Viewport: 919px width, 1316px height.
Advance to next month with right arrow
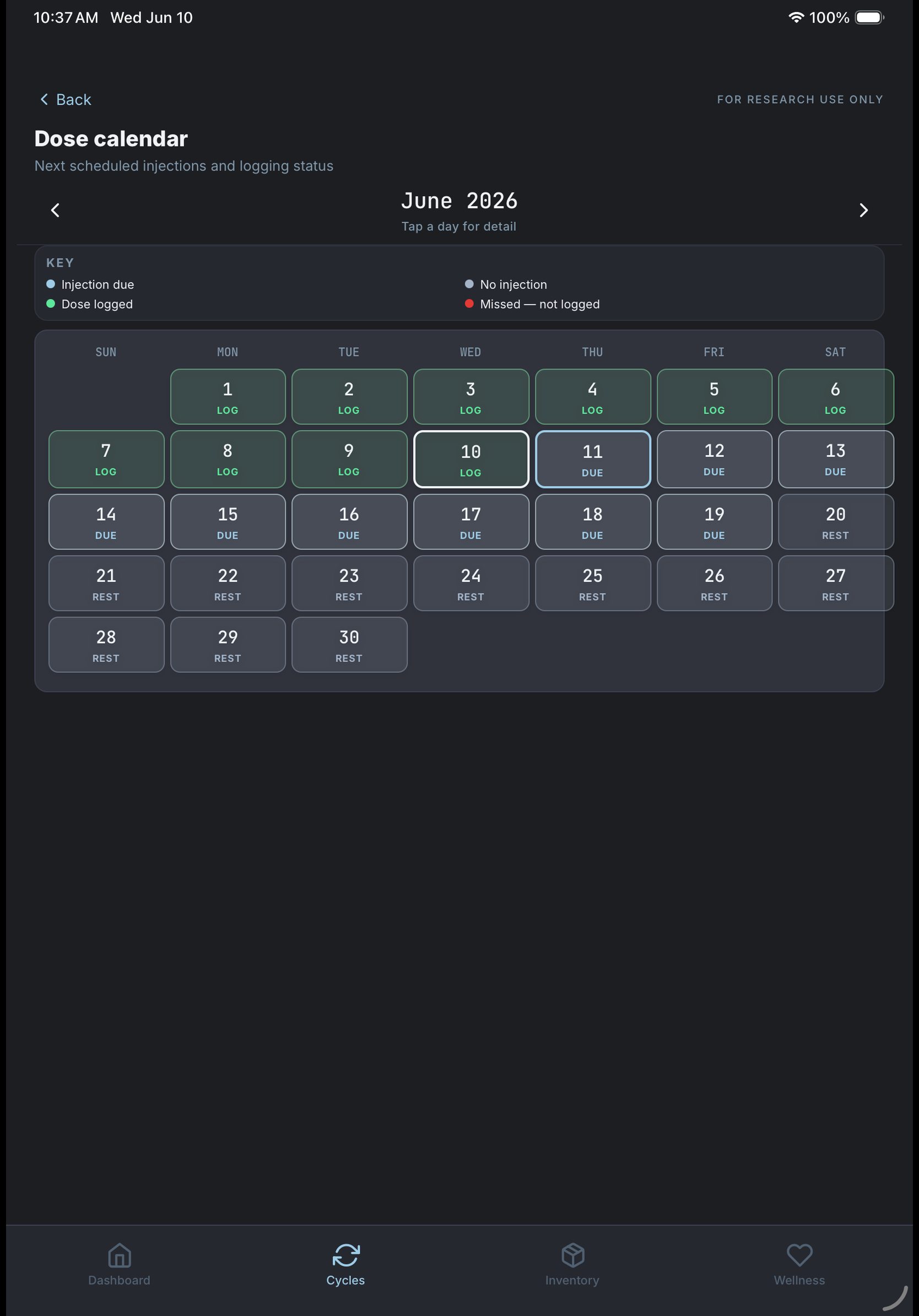(863, 211)
